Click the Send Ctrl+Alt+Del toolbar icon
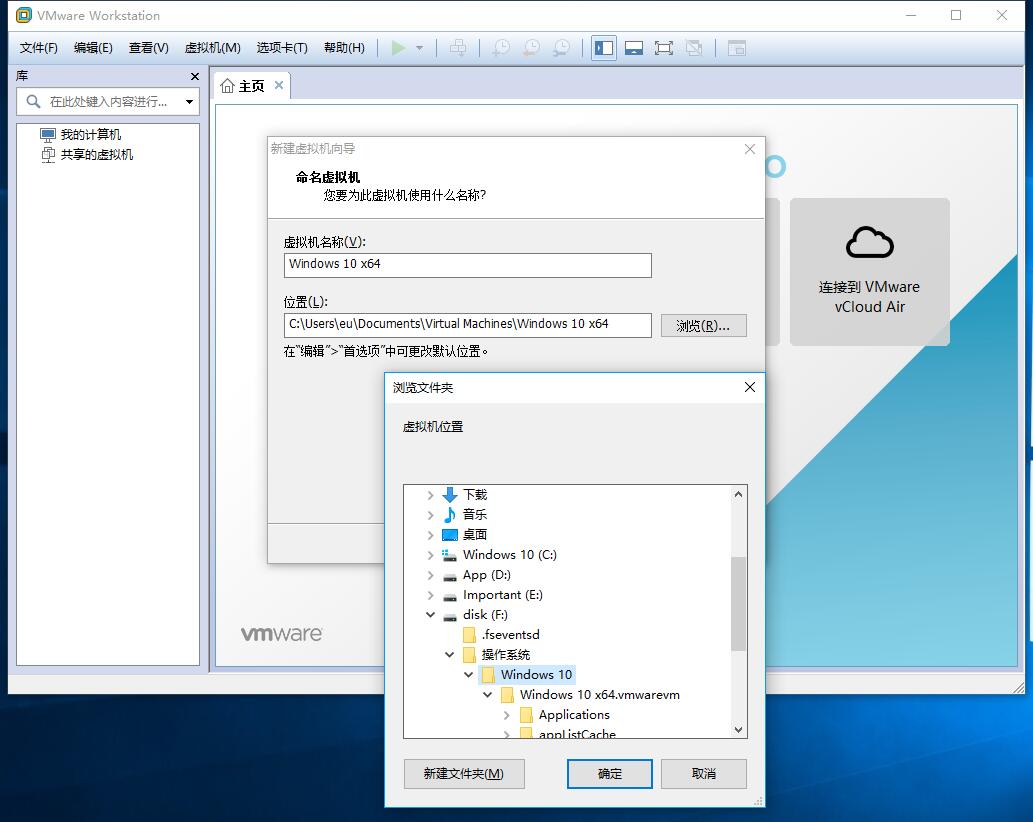1033x822 pixels. 458,48
